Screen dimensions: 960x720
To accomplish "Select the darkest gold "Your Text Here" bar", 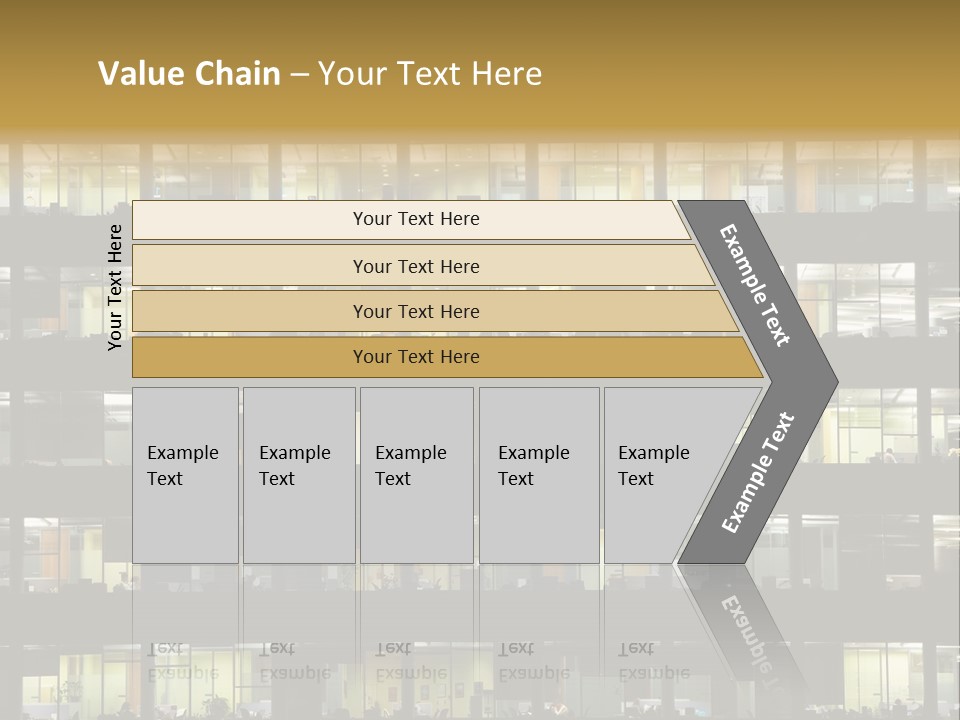I will [x=415, y=357].
